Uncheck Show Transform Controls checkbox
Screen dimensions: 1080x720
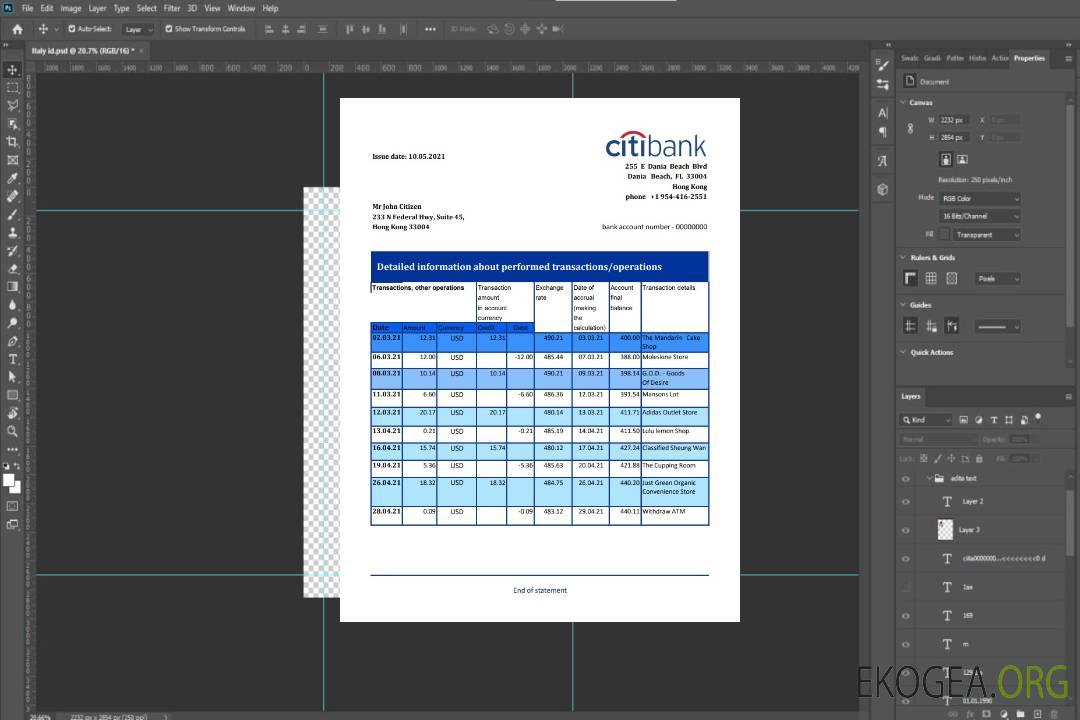[x=169, y=29]
